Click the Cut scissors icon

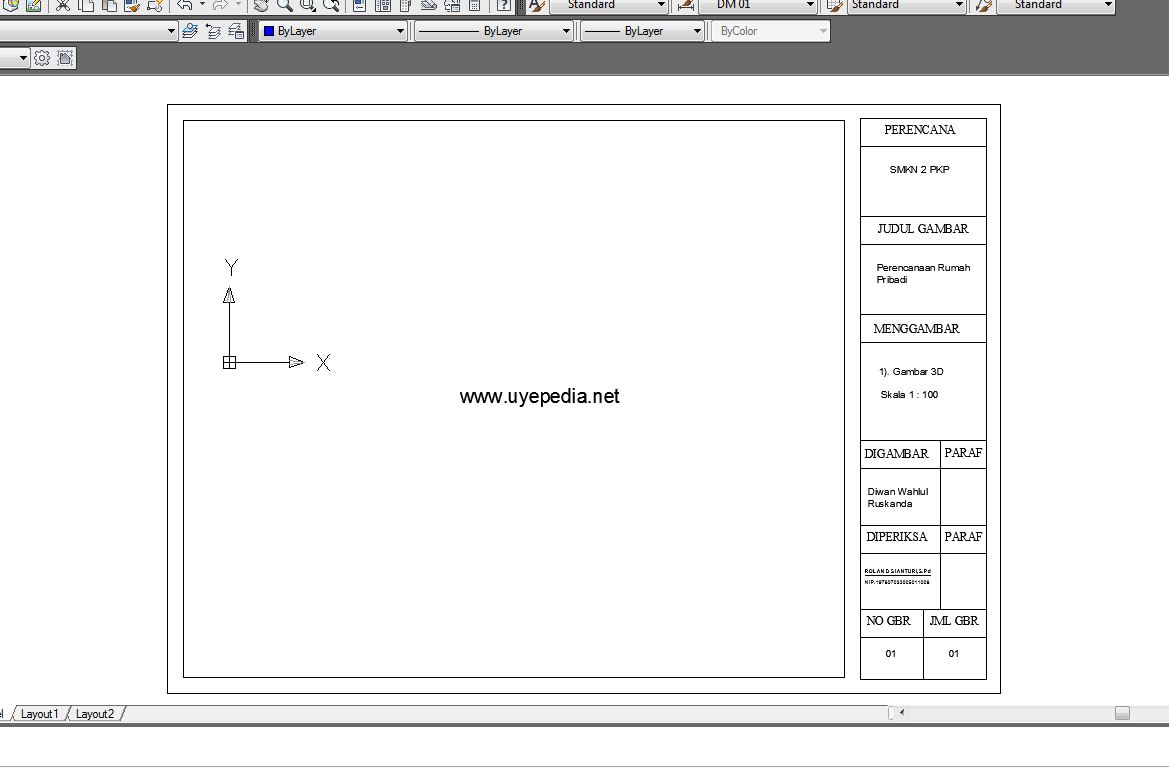(x=63, y=5)
